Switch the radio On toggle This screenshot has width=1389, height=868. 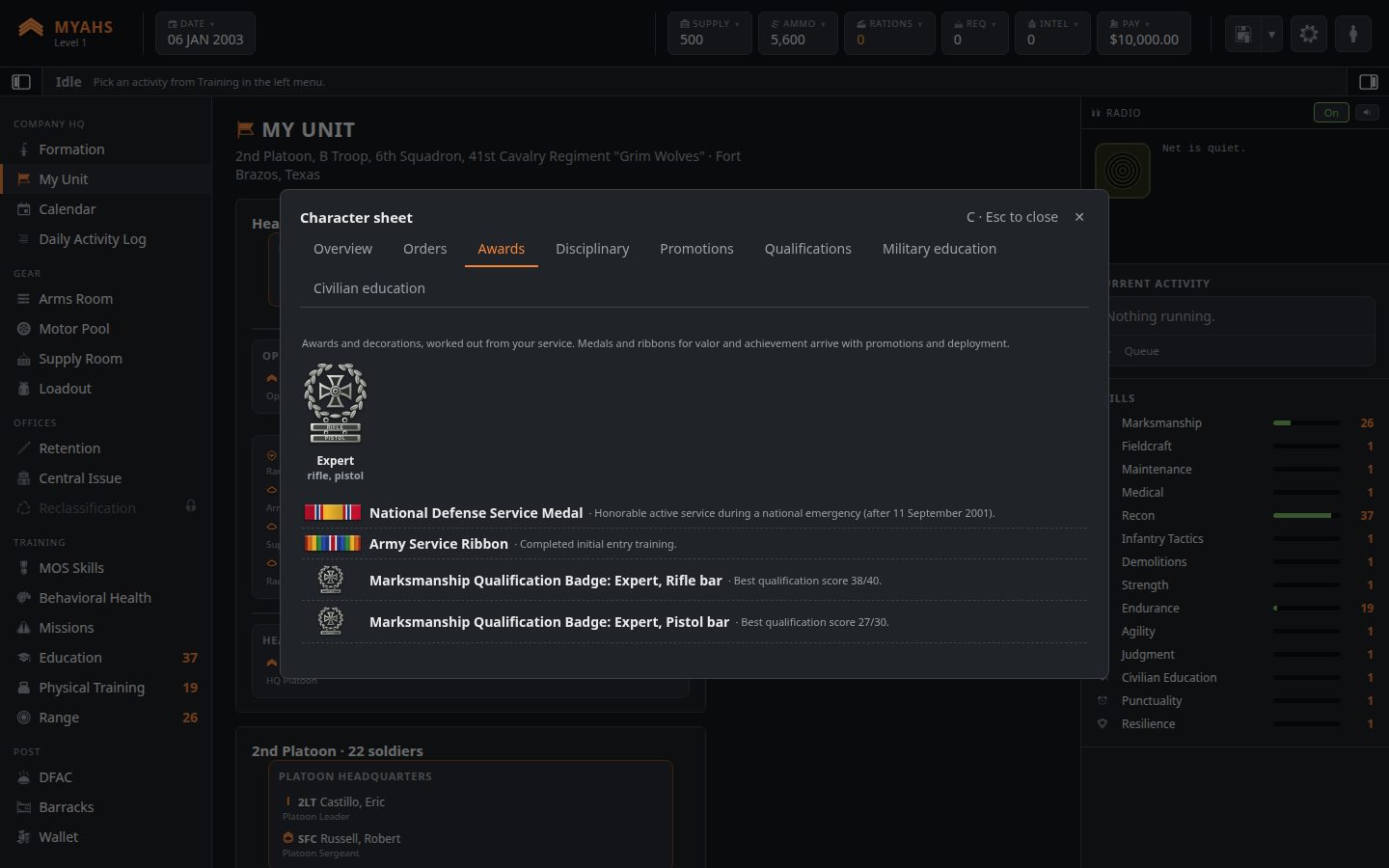pos(1331,113)
